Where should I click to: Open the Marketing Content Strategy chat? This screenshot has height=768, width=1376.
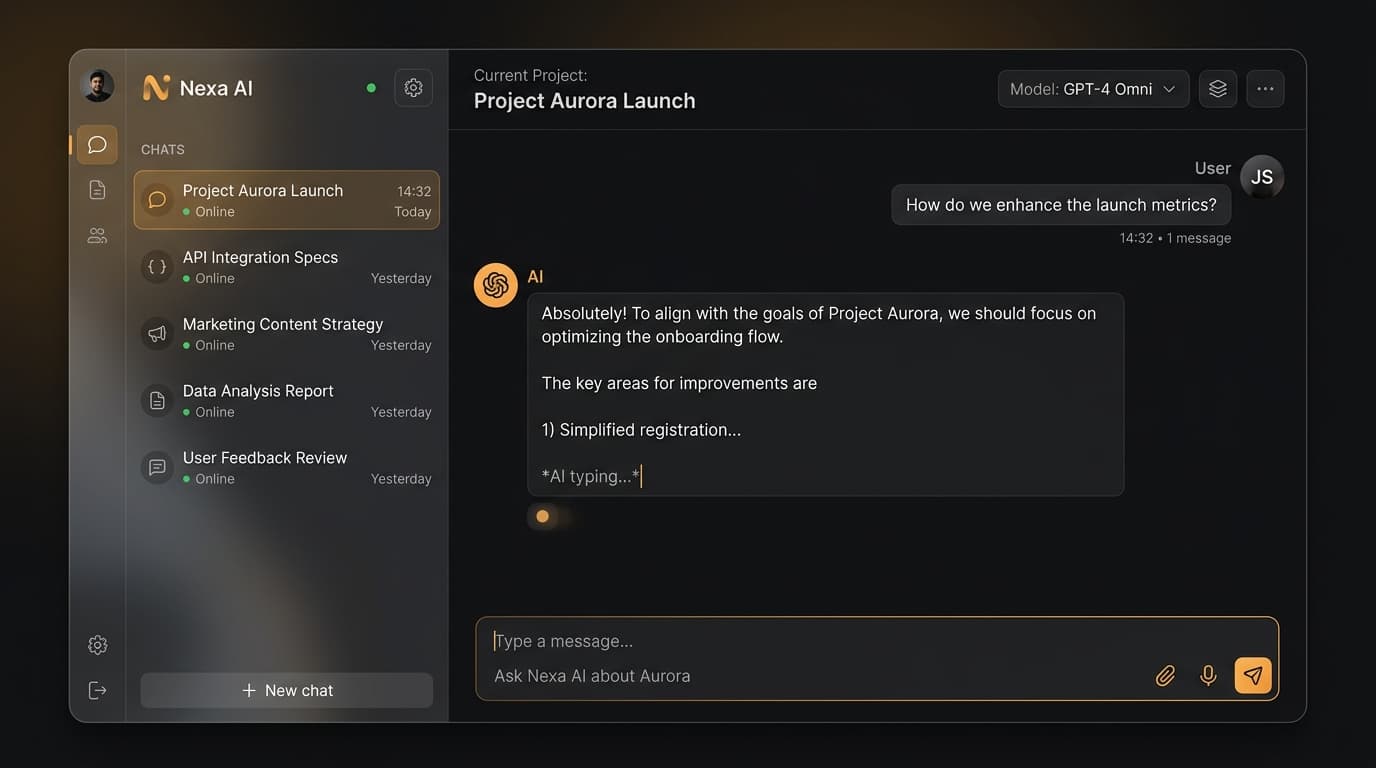tap(286, 334)
